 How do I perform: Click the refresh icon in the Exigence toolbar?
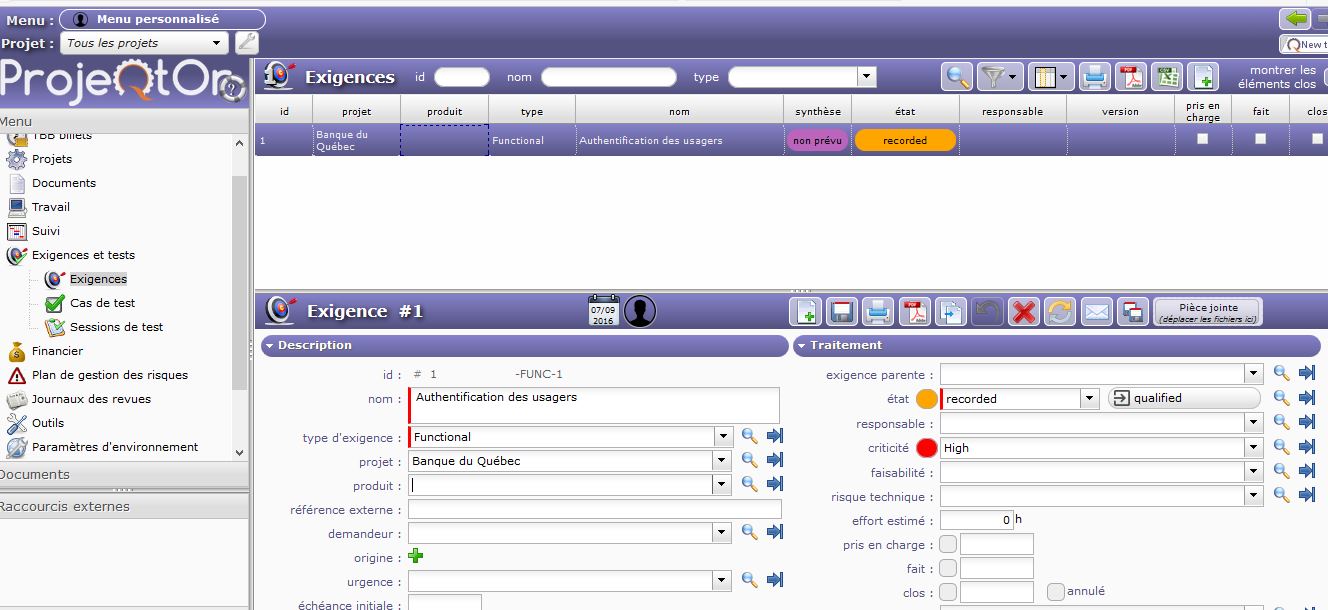[1059, 312]
